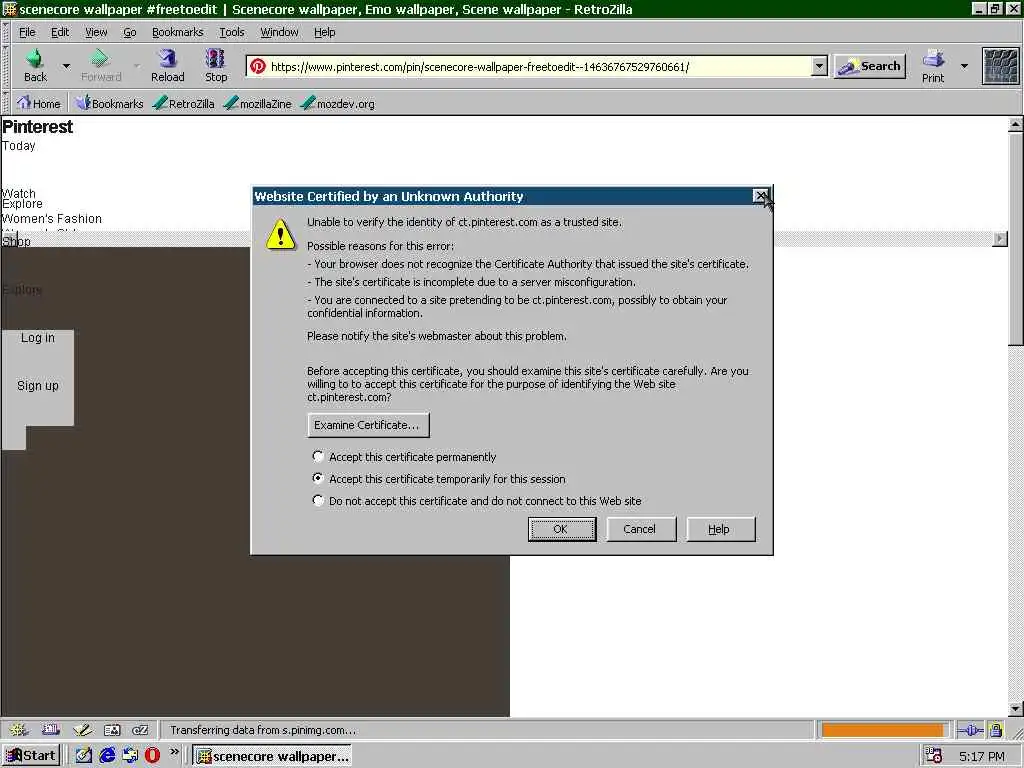Click the scenecore wallpaper taskbar button
1024x768 pixels.
pyautogui.click(x=272, y=756)
